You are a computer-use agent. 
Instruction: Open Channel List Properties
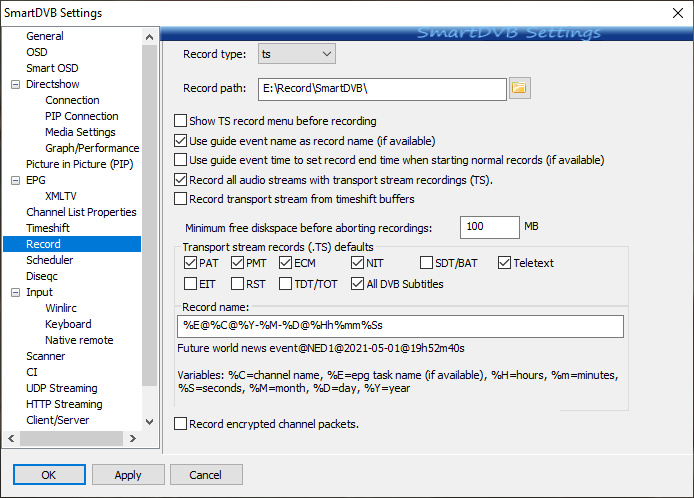(x=81, y=212)
